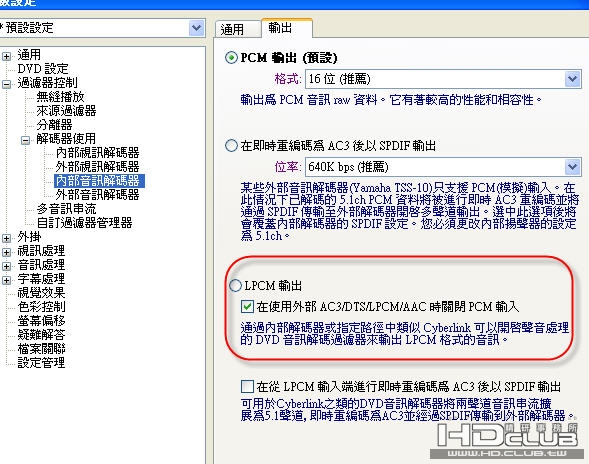Enable LPCM input AC3 re-encode checkbox
589x464 pixels.
[x=247, y=386]
